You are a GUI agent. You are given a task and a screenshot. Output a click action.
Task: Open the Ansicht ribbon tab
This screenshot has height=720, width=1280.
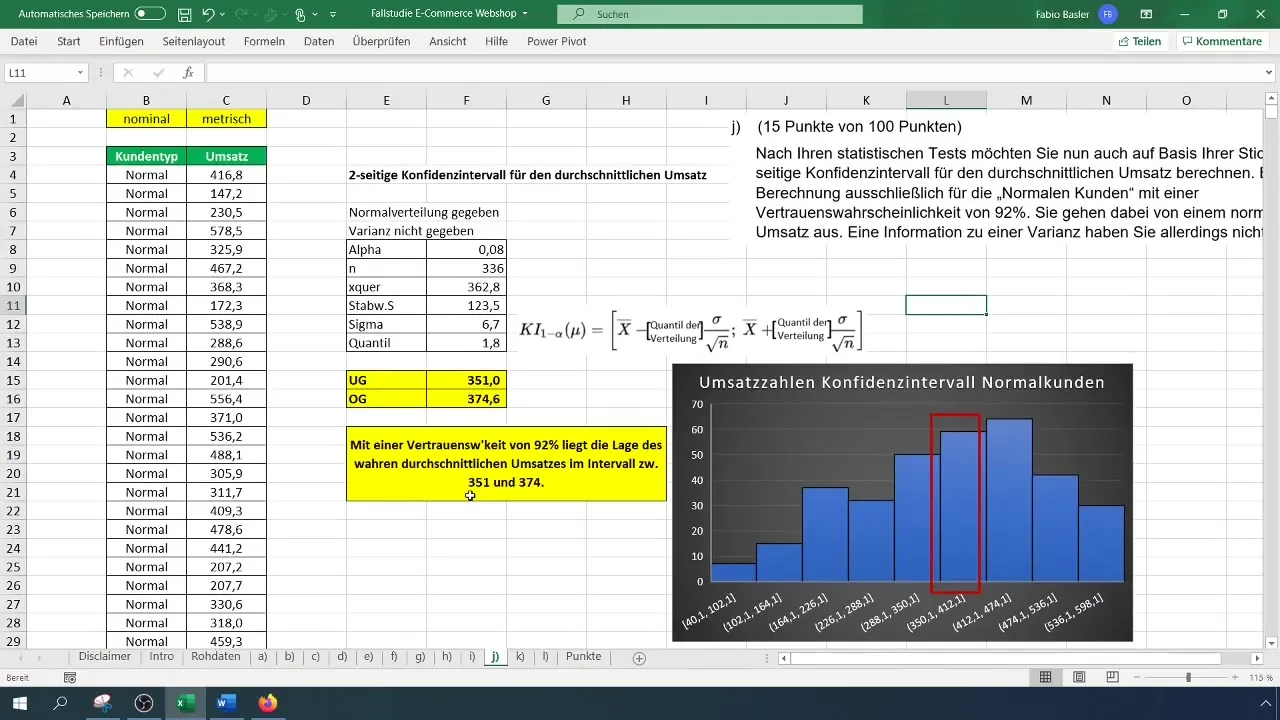click(x=448, y=41)
